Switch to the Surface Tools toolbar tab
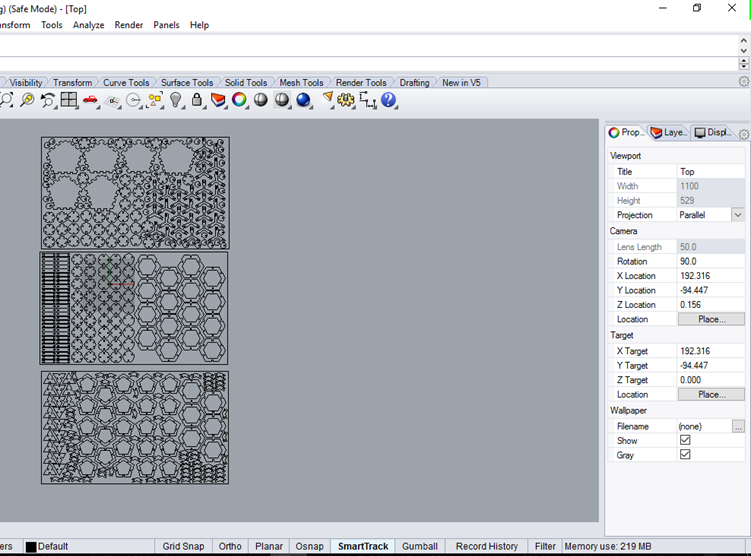Image resolution: width=751 pixels, height=556 pixels. point(187,83)
